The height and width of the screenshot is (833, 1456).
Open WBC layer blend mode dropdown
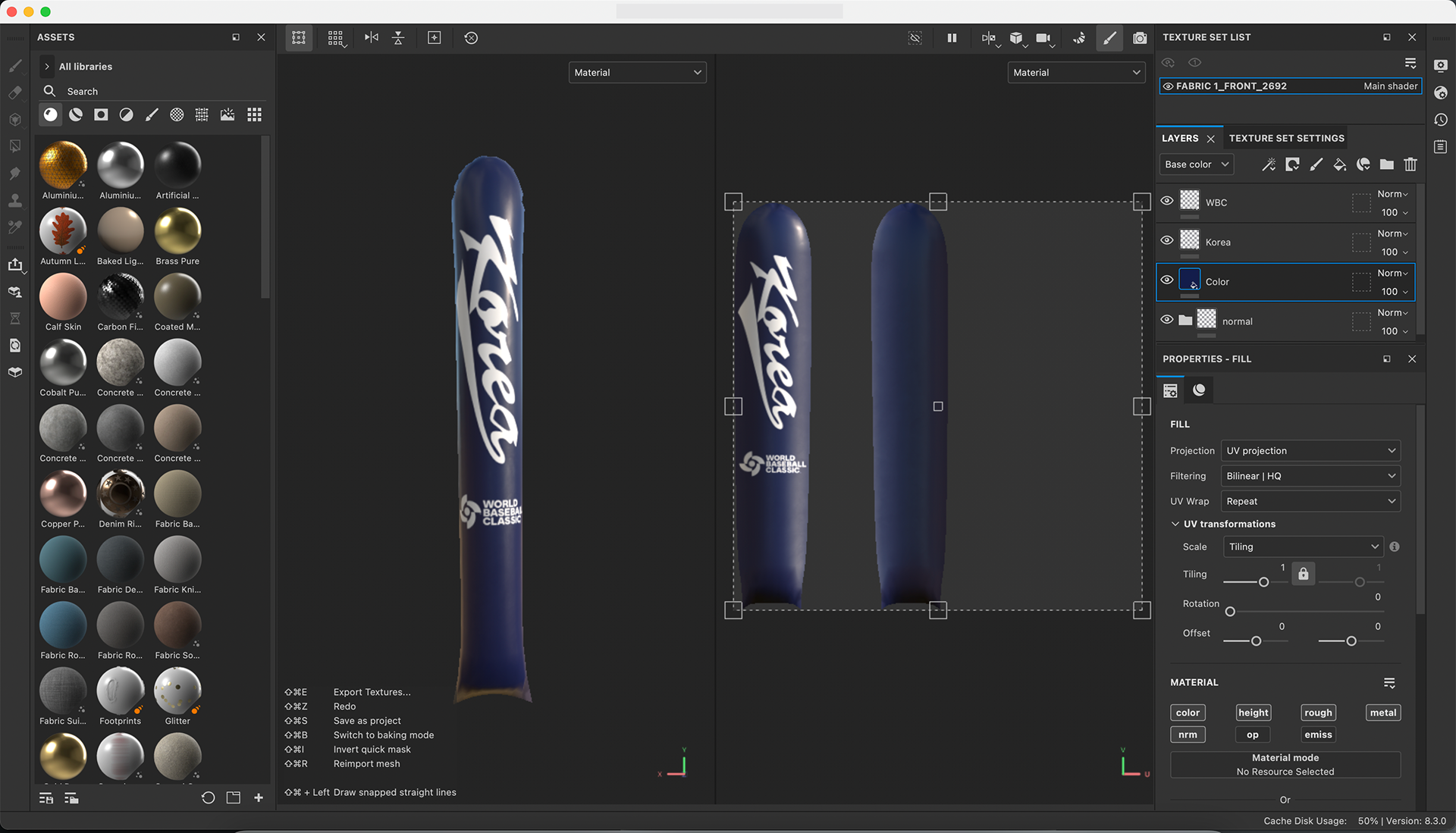click(x=1392, y=194)
